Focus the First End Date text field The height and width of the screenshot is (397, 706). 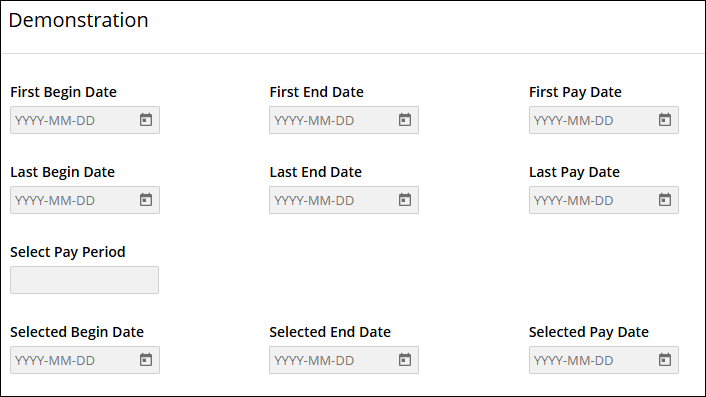[x=334, y=120]
